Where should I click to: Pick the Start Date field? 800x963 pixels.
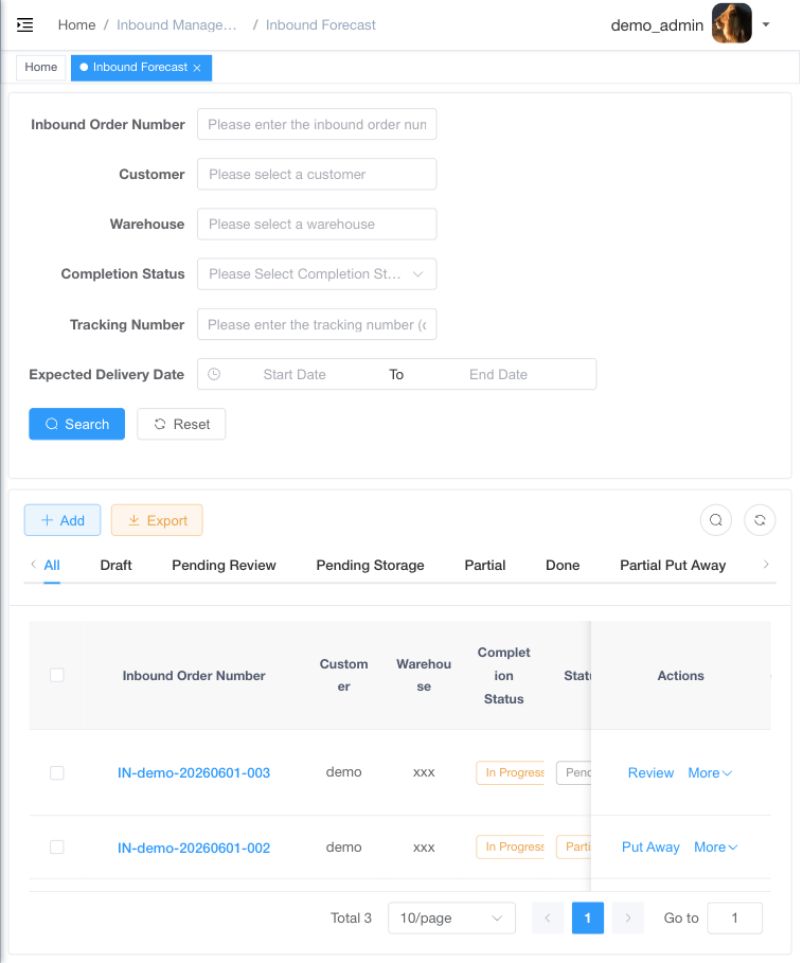click(295, 375)
